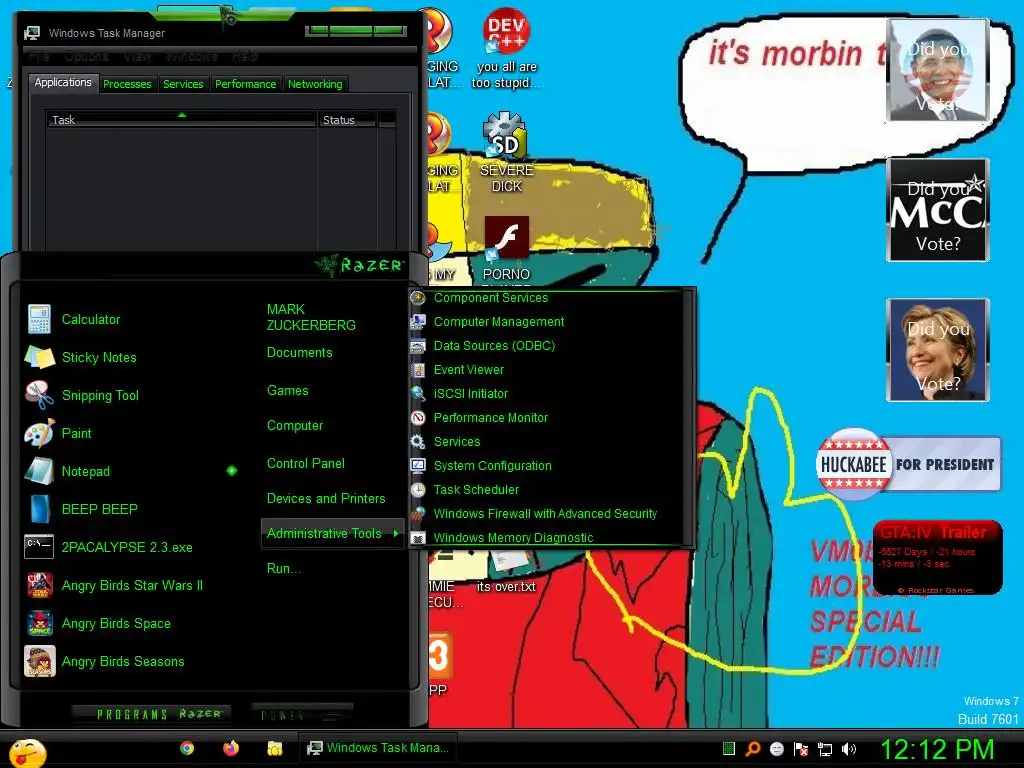Open BEEP BEEP program
Viewport: 1024px width, 768px height.
pyautogui.click(x=82, y=509)
